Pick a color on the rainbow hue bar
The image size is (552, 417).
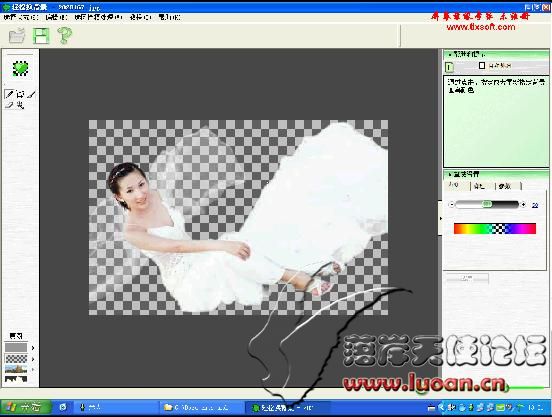click(495, 228)
